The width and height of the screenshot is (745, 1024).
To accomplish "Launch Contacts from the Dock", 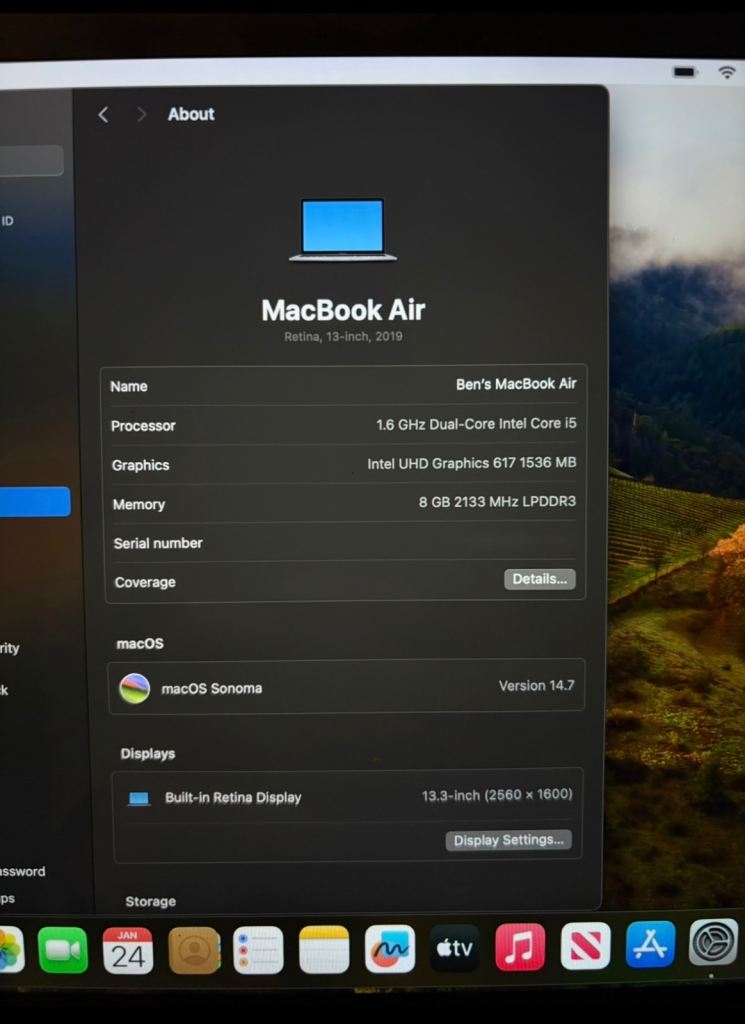I will (x=193, y=950).
